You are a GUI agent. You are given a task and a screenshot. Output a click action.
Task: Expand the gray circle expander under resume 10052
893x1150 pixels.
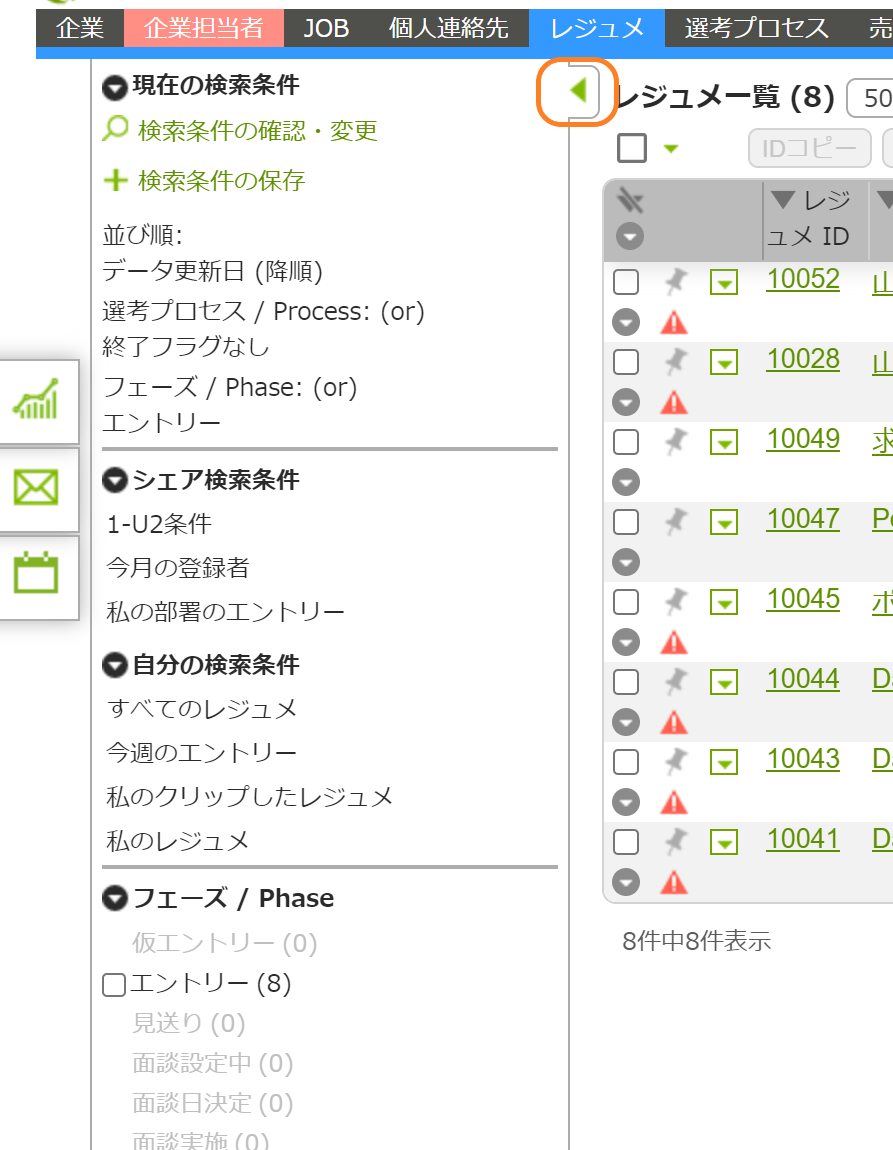point(625,321)
